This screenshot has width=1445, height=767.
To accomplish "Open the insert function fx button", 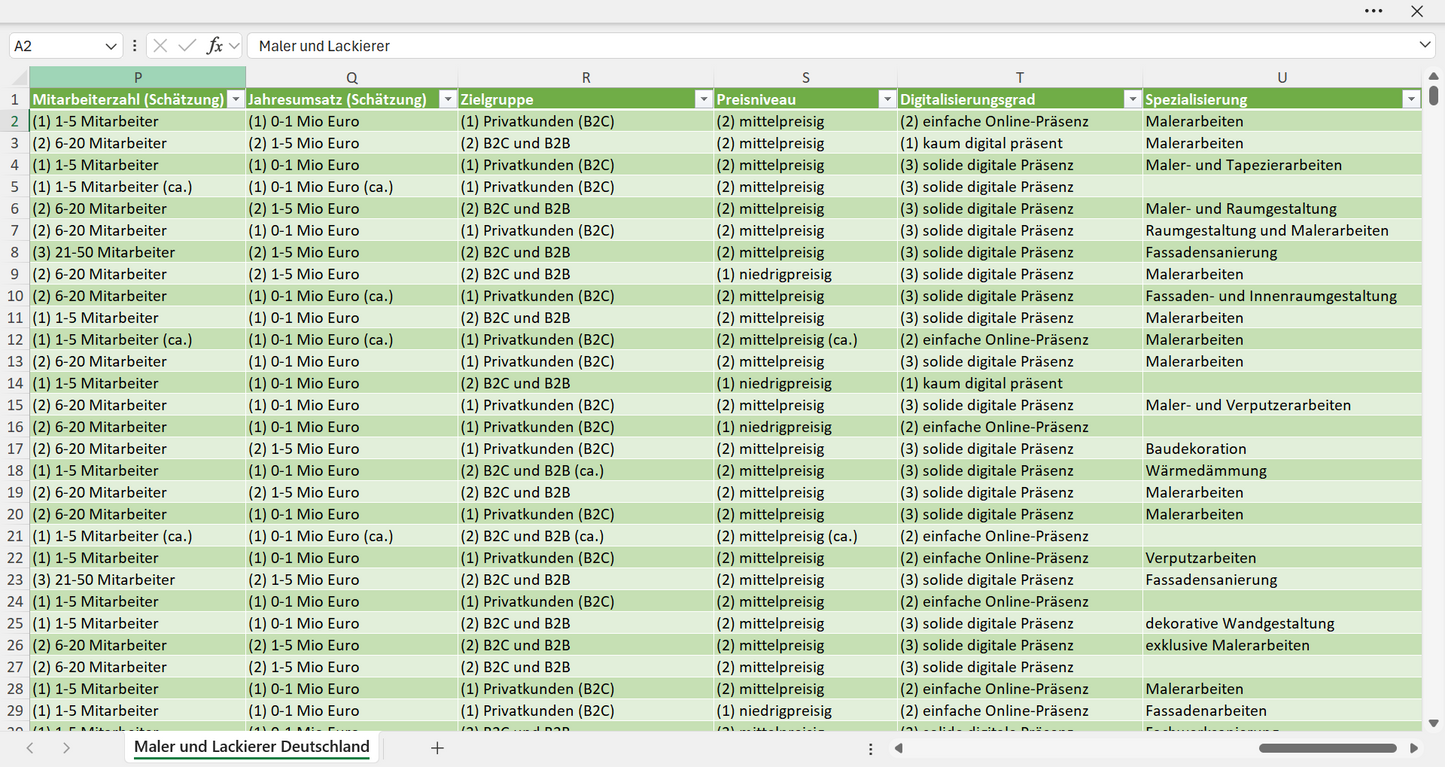I will click(214, 46).
